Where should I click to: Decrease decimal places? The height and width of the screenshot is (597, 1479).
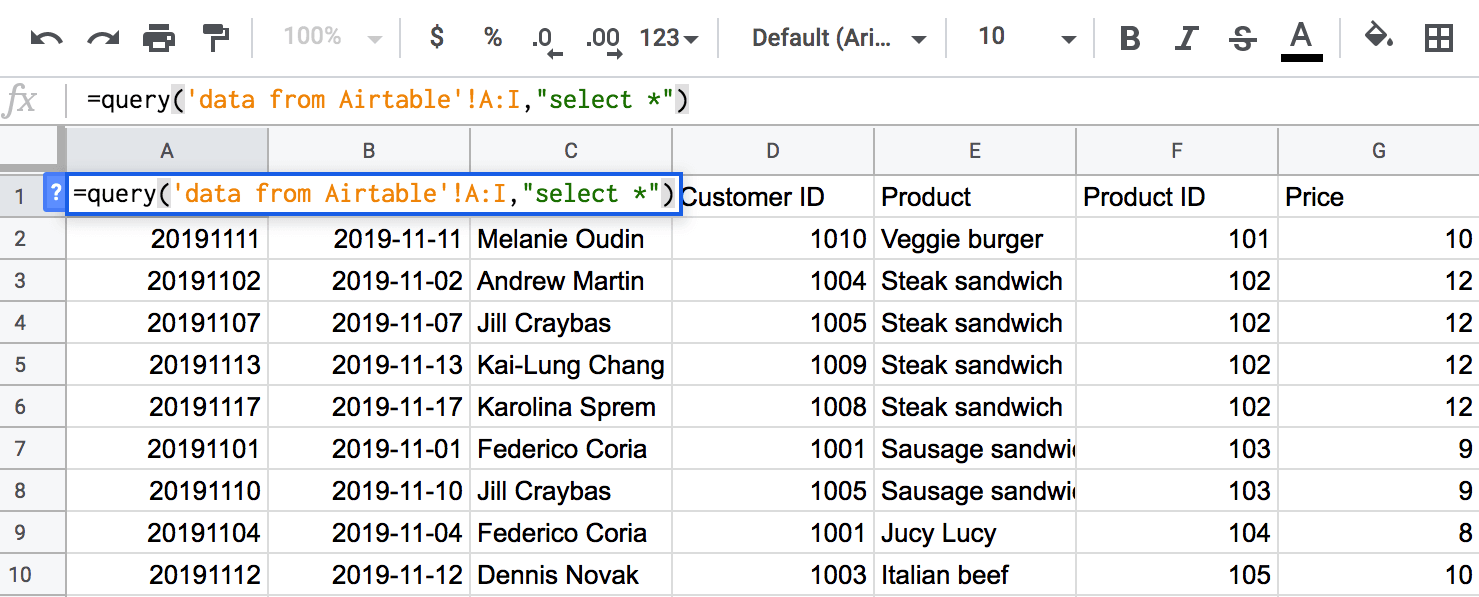click(547, 40)
